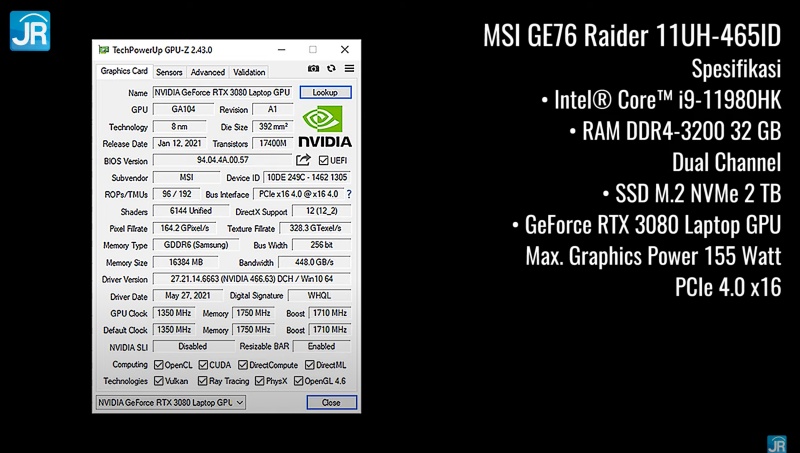800x453 pixels.
Task: Click the Driver Version field
Action: [x=252, y=279]
